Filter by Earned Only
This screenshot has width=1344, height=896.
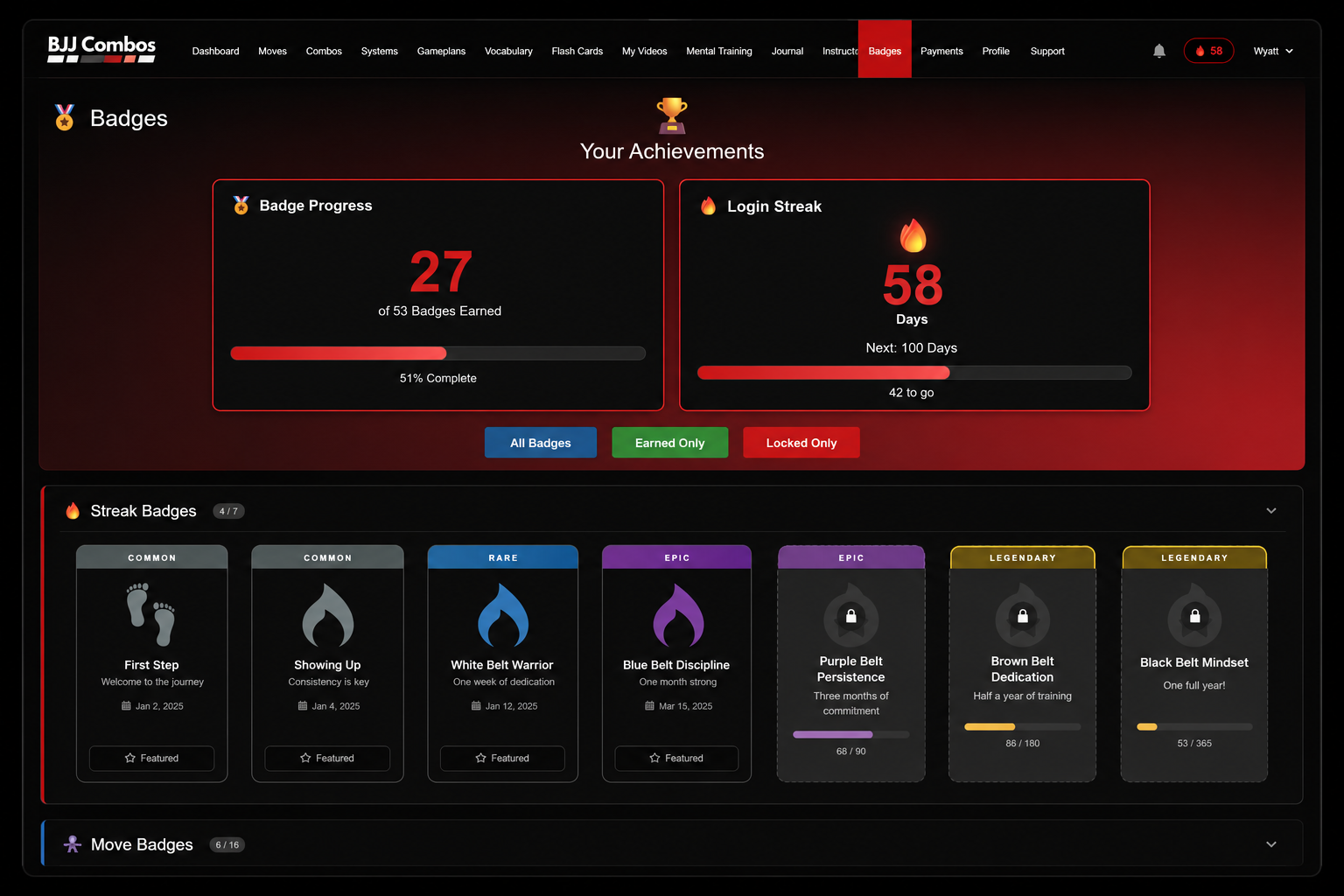click(x=669, y=443)
